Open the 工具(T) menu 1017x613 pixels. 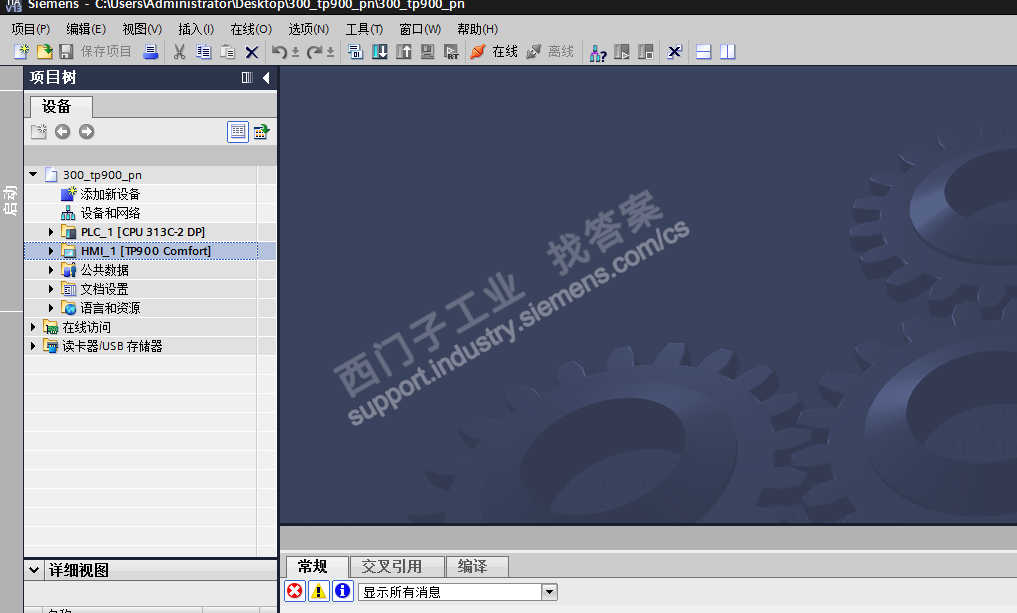coord(364,29)
